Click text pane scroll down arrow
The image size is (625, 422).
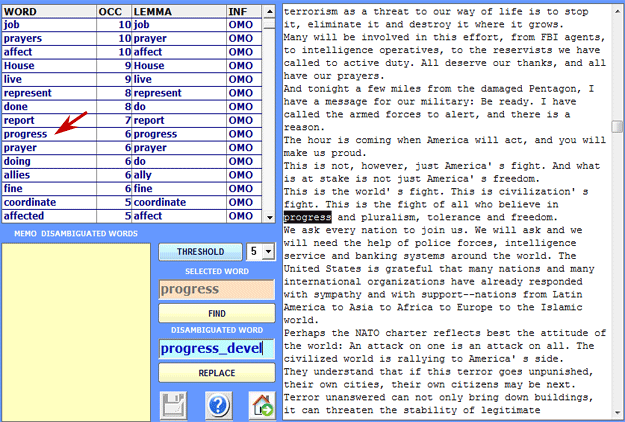click(x=617, y=412)
